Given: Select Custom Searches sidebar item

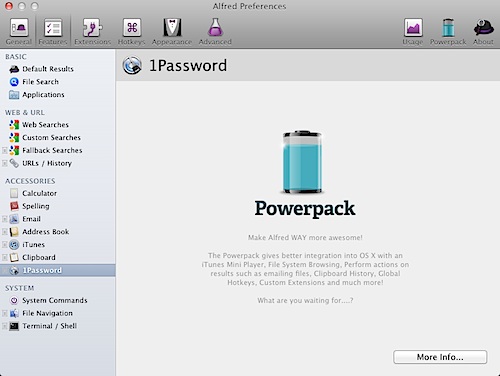Looking at the screenshot, I should coord(58,137).
